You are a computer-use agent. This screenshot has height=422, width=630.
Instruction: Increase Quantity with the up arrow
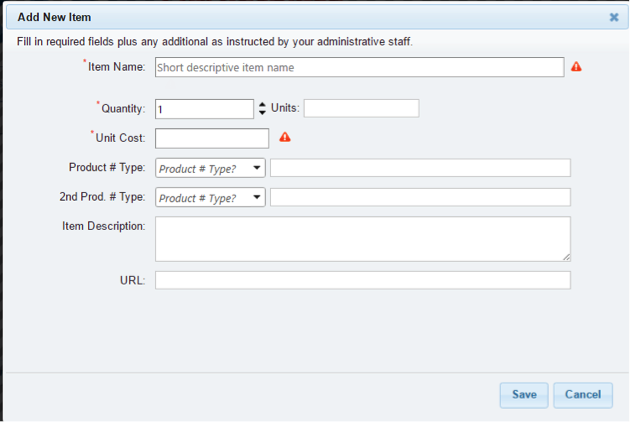(262, 104)
